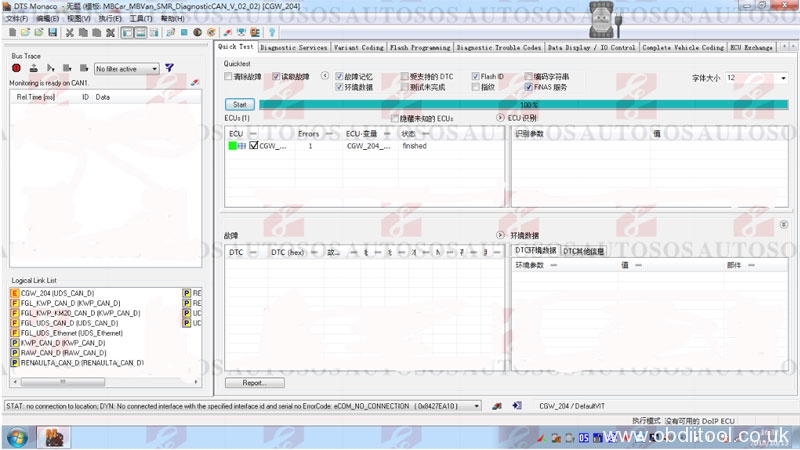Switch to the Flash Programming tab
Viewport: 800px width, 450px height.
tap(420, 47)
